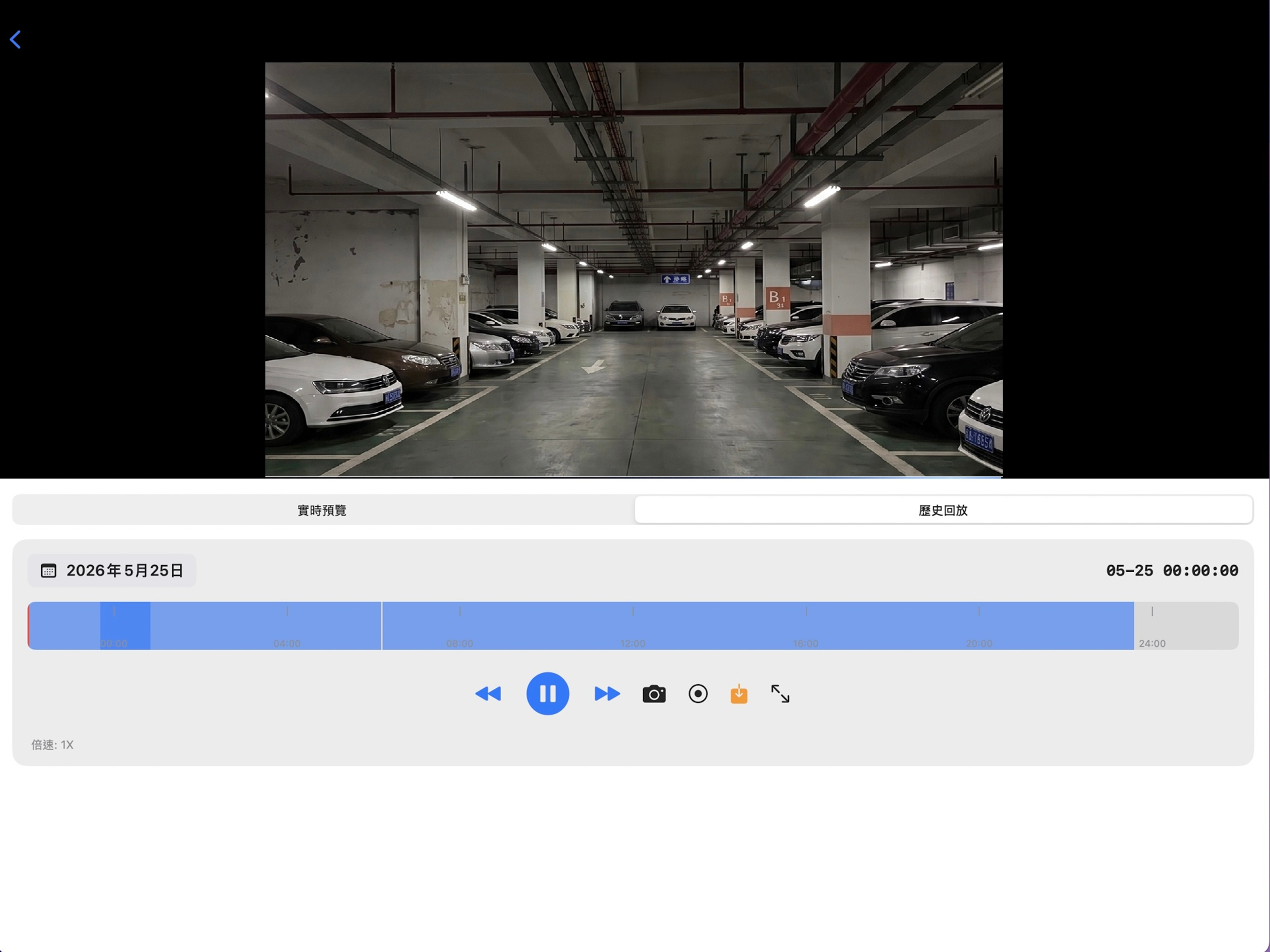Click the dark blue highlighted timeline segment

pos(125,626)
